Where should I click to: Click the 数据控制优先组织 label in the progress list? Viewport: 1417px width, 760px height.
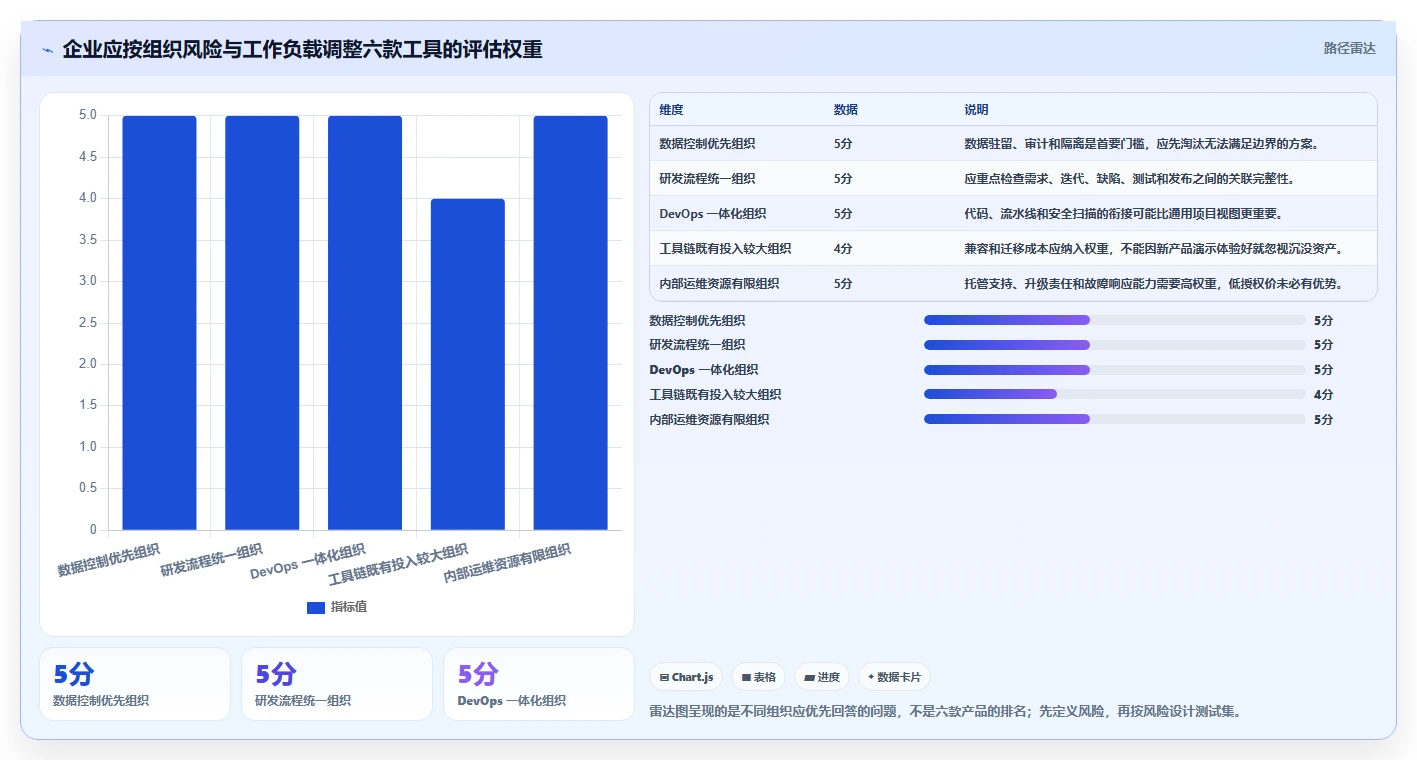pos(697,321)
